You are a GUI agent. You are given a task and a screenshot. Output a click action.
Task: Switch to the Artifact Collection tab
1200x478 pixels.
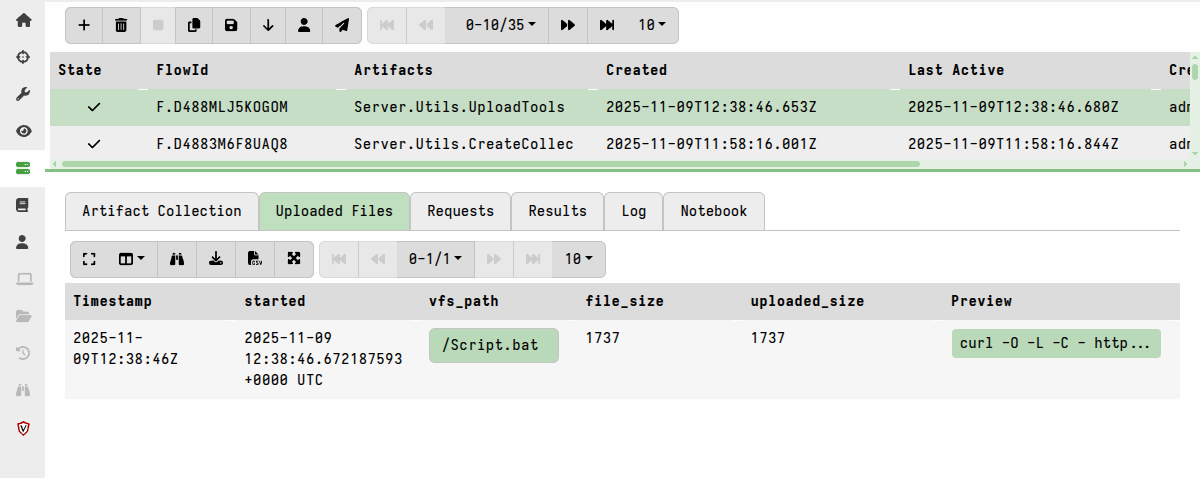point(162,211)
